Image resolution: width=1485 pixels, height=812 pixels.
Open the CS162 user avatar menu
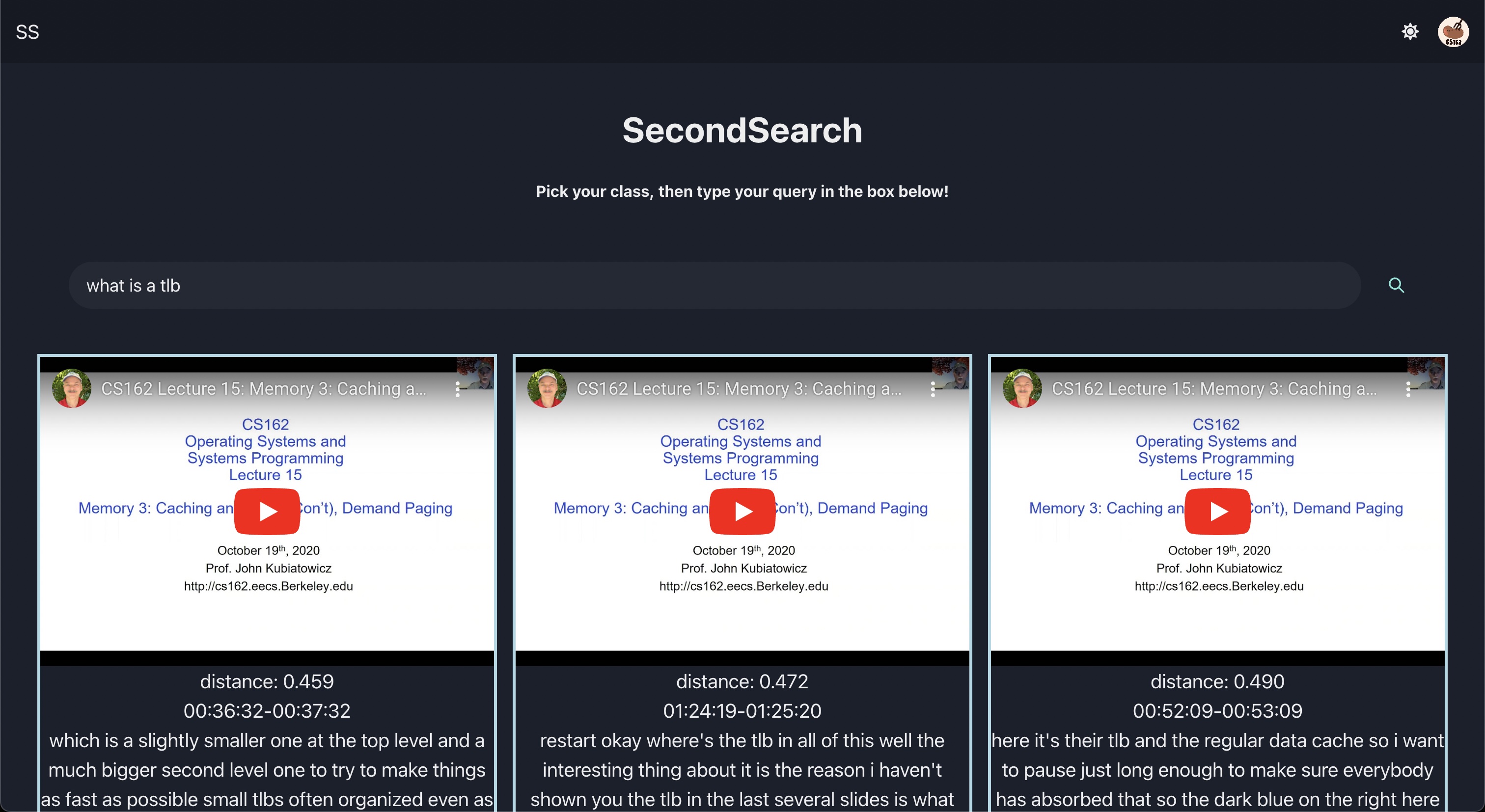pyautogui.click(x=1453, y=31)
